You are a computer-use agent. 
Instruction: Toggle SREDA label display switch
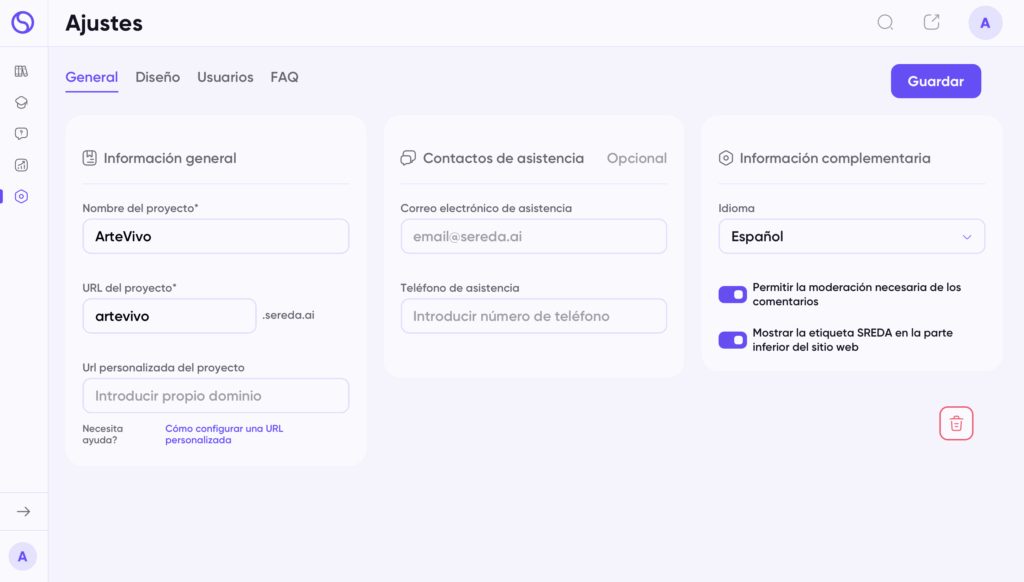[732, 340]
